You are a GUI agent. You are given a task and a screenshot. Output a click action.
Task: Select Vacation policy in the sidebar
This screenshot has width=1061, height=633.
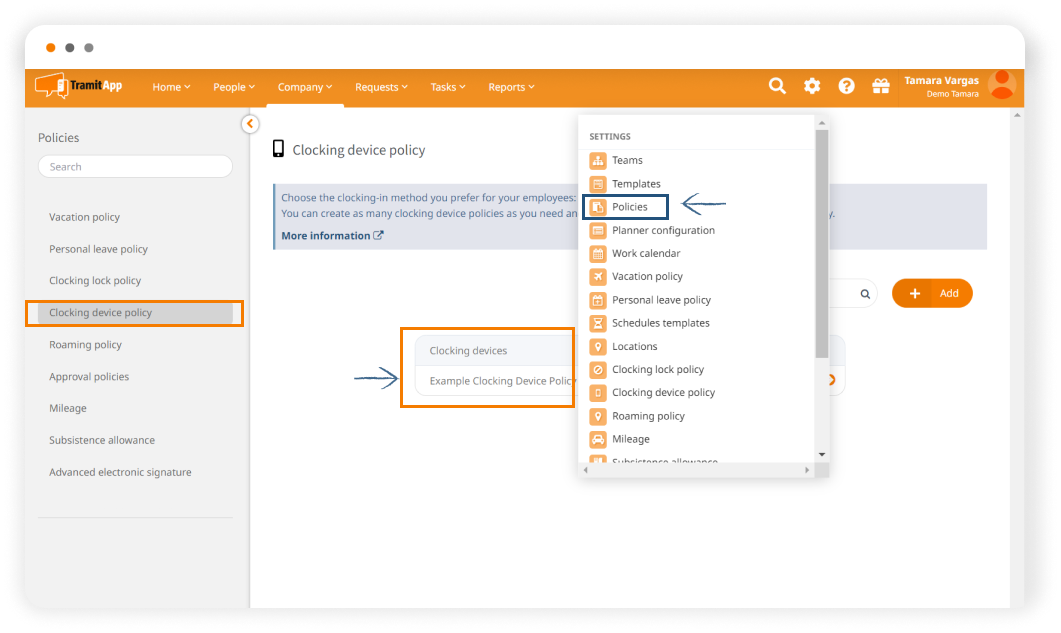(x=84, y=217)
